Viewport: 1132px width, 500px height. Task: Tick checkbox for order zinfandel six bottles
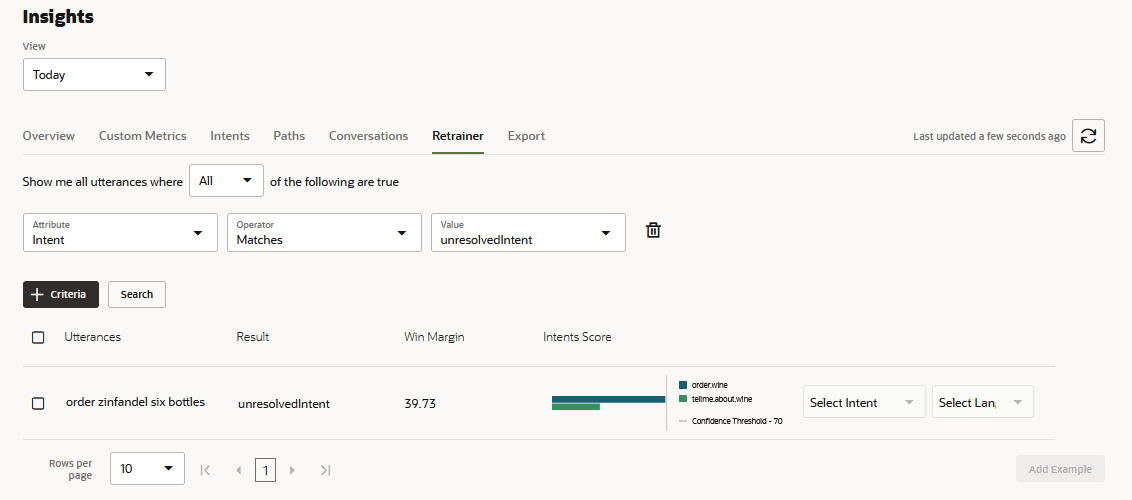(x=38, y=403)
